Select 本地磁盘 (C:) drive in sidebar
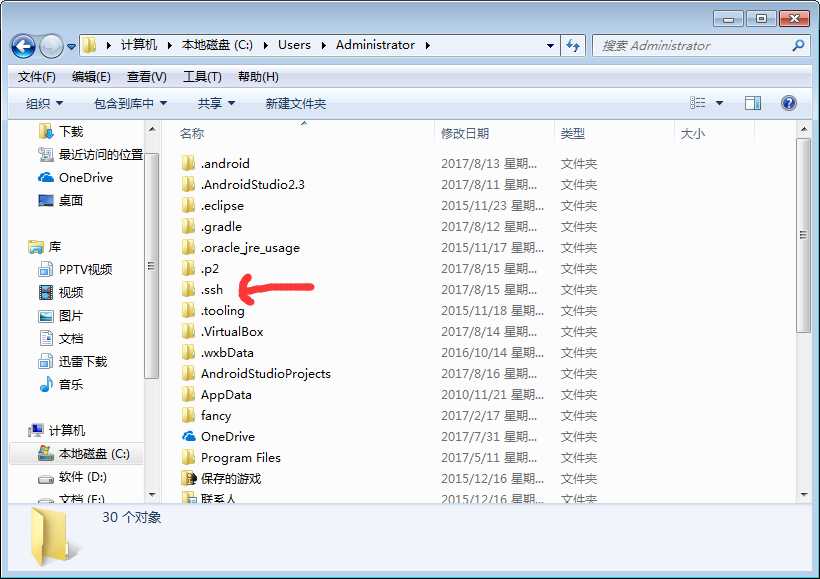The height and width of the screenshot is (579, 820). 84,453
